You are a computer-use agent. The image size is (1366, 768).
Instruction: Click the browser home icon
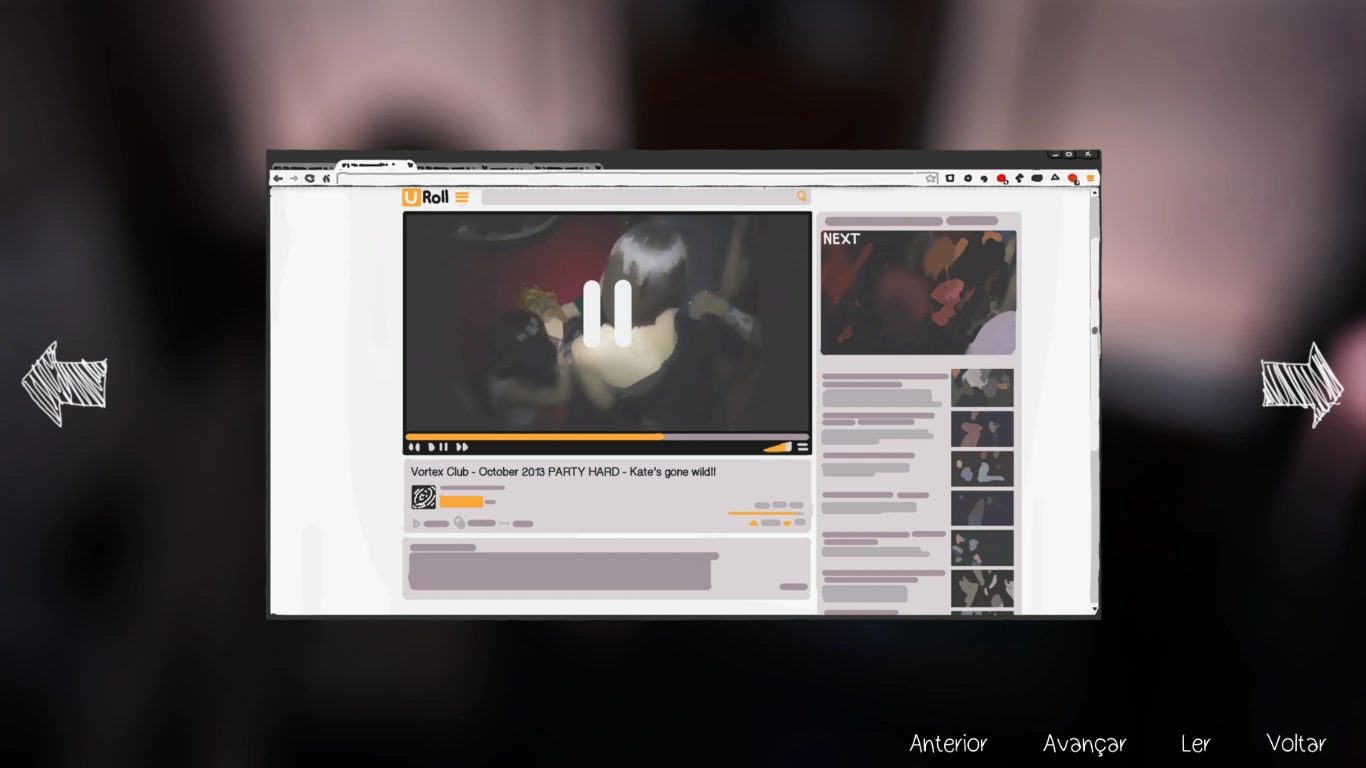326,178
